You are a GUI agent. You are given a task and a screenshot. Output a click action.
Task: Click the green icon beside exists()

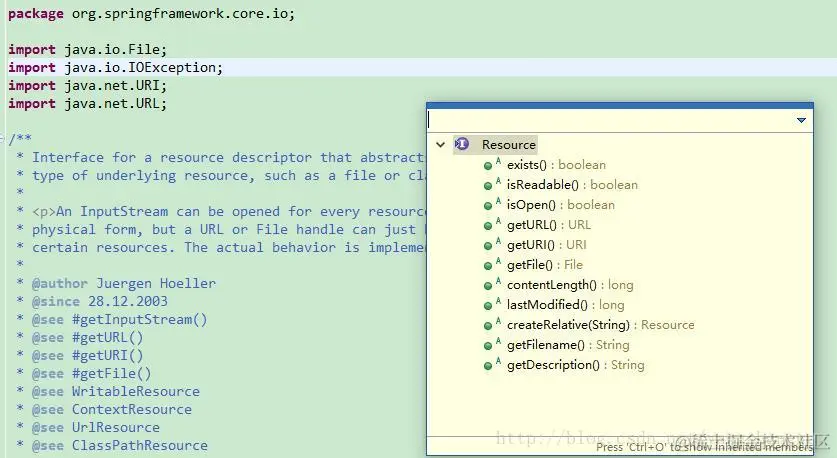click(x=488, y=165)
